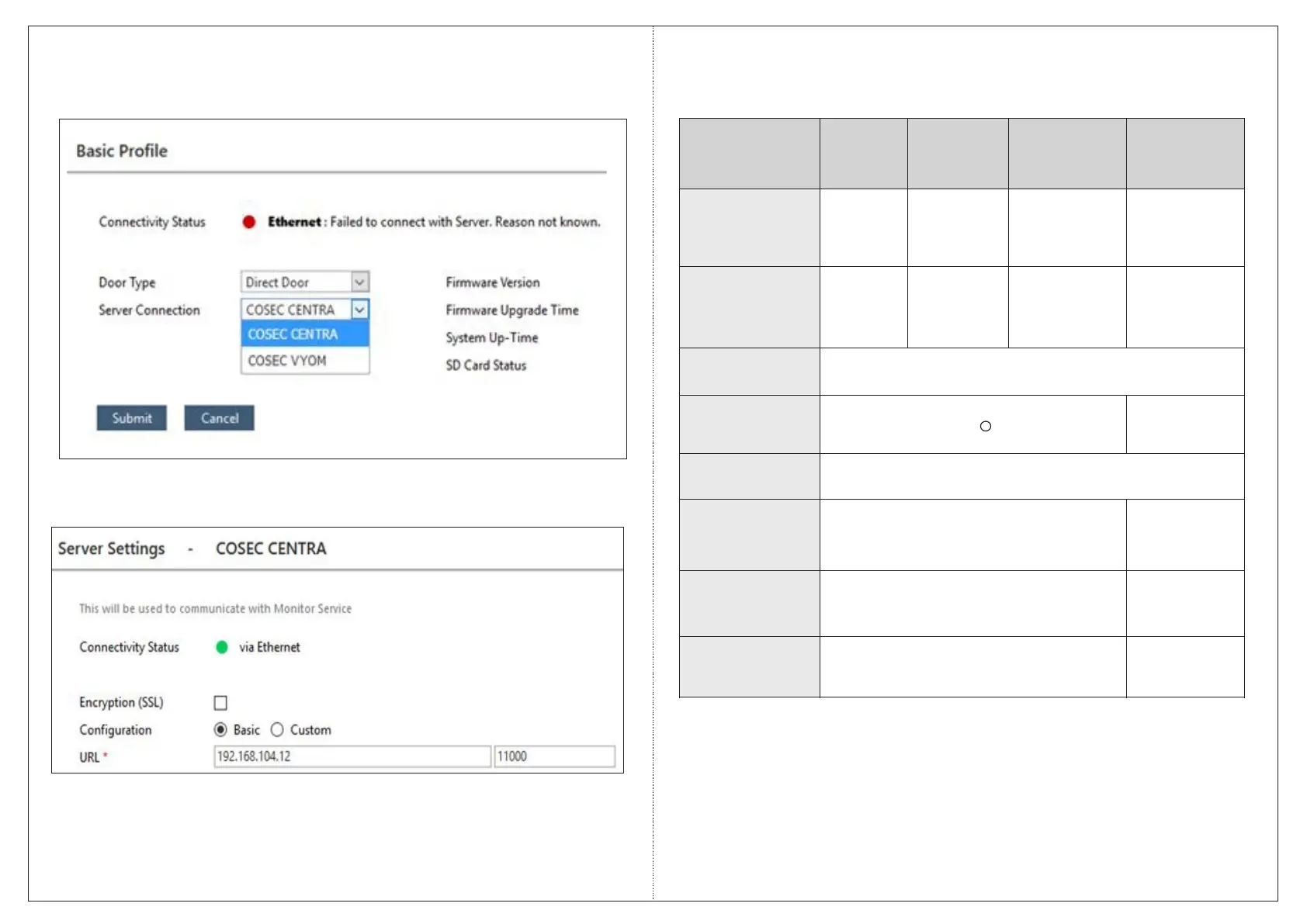Viewport: 1307px width, 924px height.
Task: Click the green connectivity status indicator
Action: pos(222,647)
